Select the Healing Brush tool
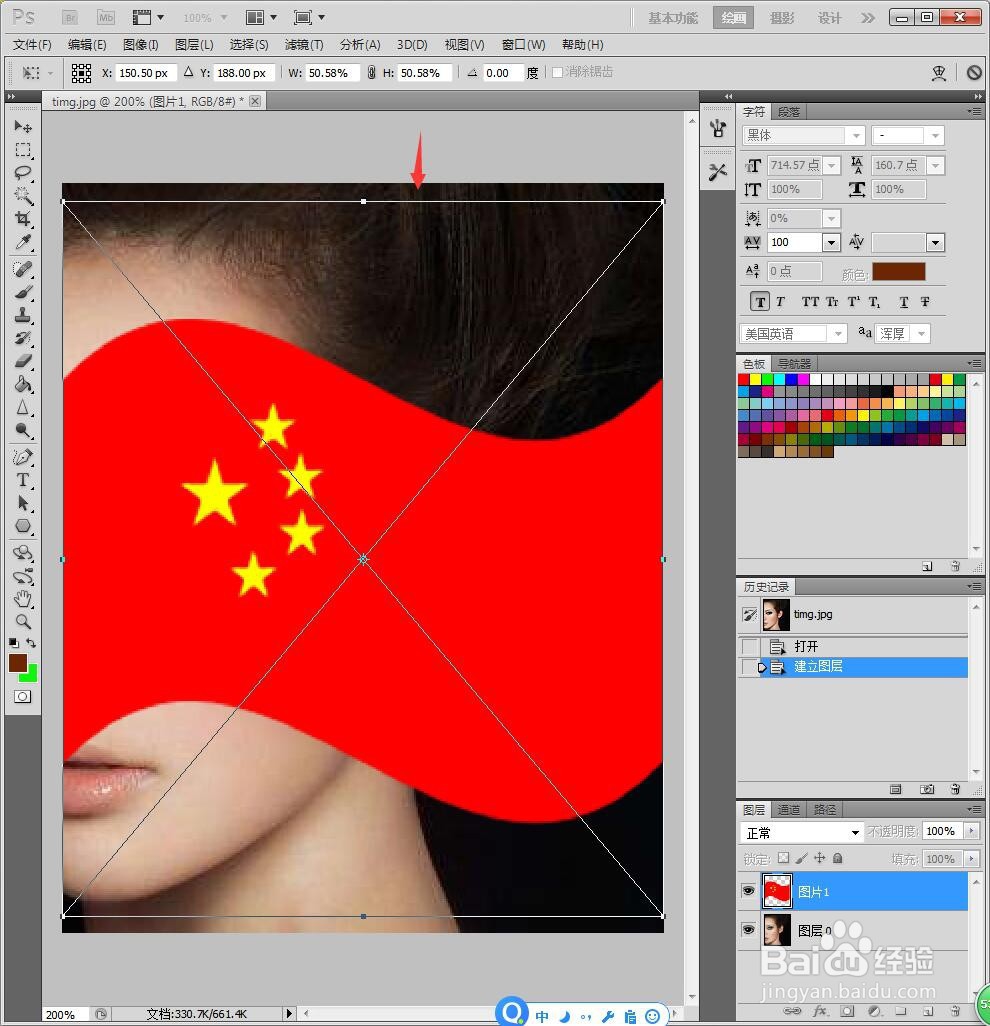Image resolution: width=990 pixels, height=1026 pixels. 23,269
